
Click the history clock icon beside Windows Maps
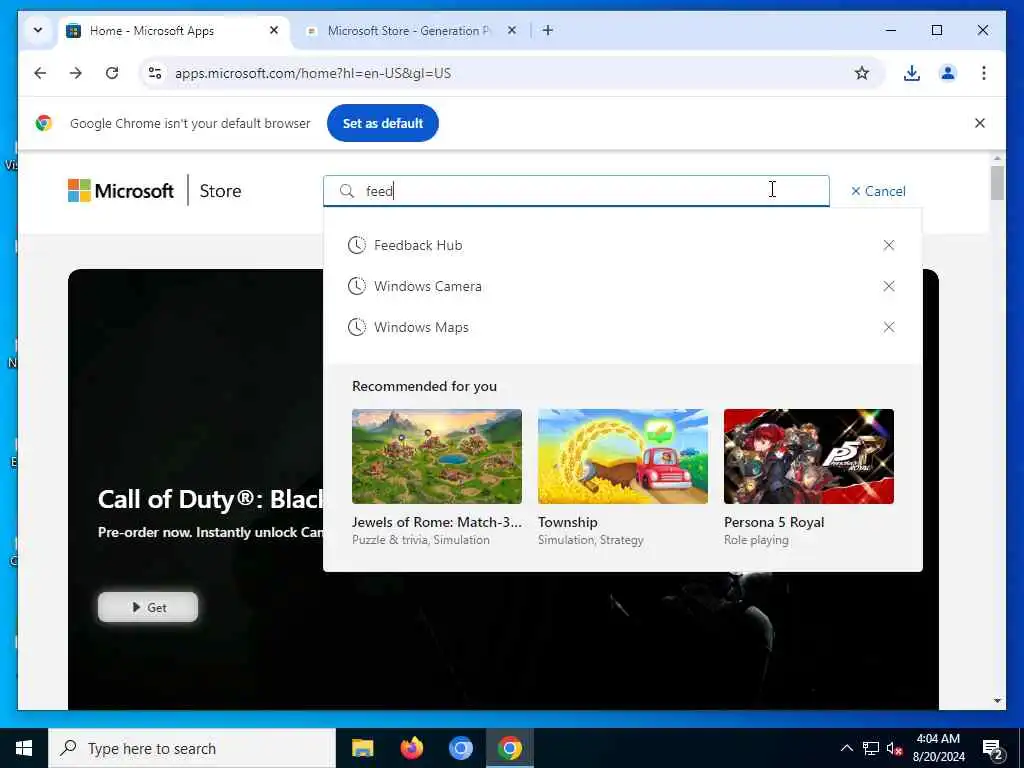(357, 327)
